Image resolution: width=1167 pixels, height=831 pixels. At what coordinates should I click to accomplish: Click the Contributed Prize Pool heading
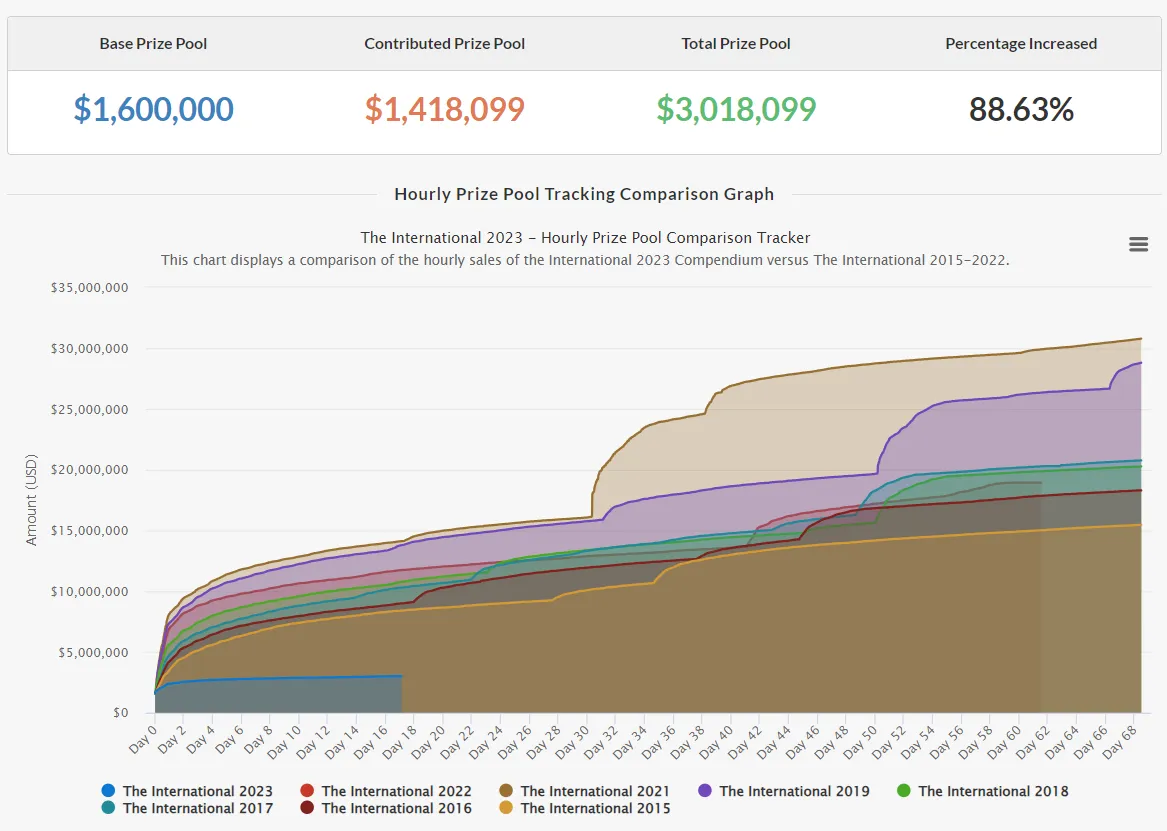tap(444, 44)
